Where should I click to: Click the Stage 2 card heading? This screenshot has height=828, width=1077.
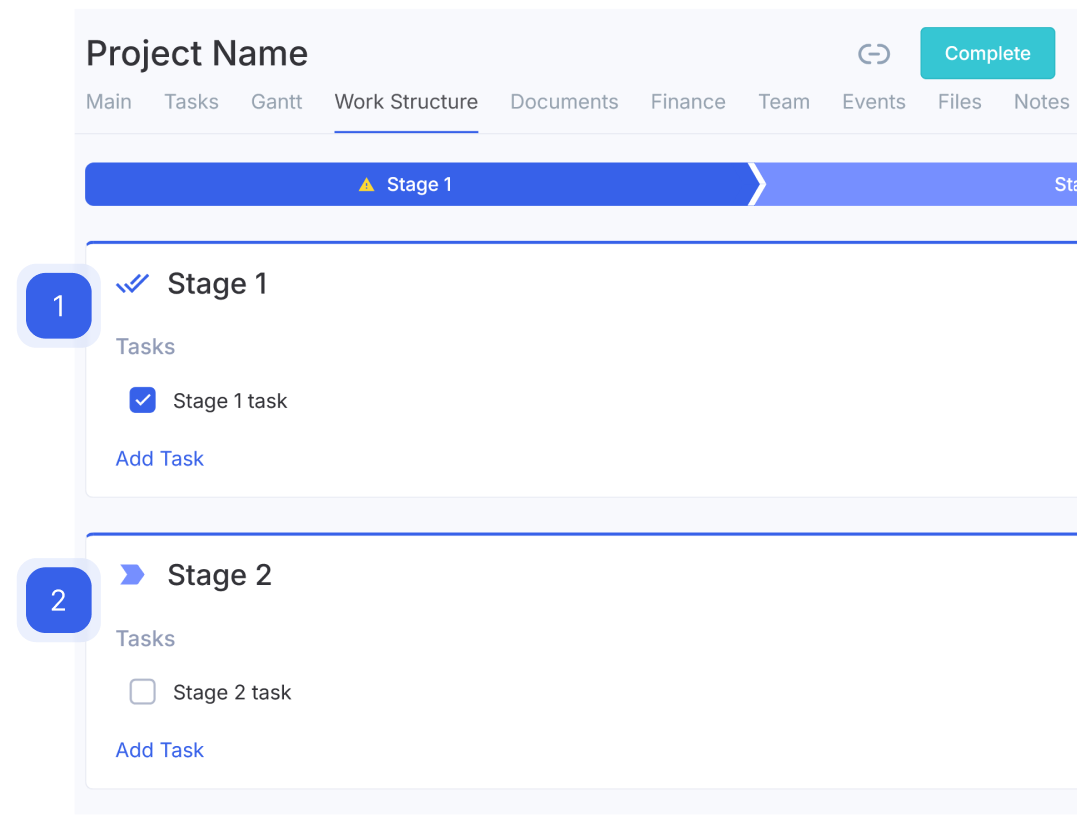click(x=219, y=574)
